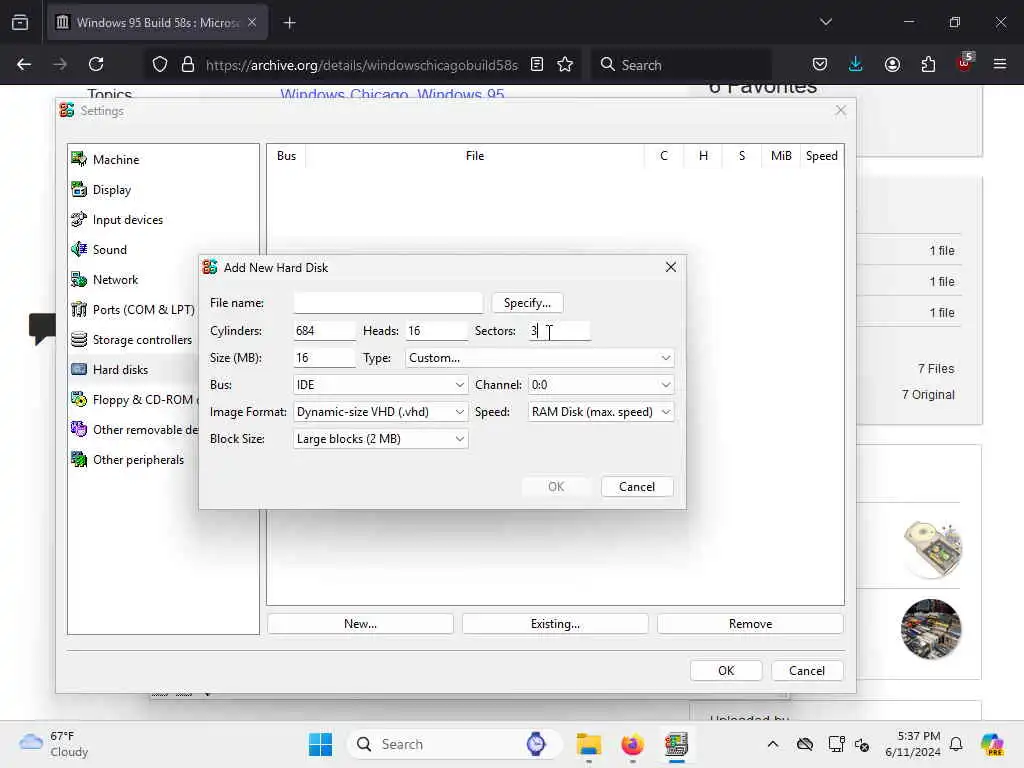This screenshot has width=1024, height=768.
Task: Select the Input devices icon
Action: tap(79, 219)
